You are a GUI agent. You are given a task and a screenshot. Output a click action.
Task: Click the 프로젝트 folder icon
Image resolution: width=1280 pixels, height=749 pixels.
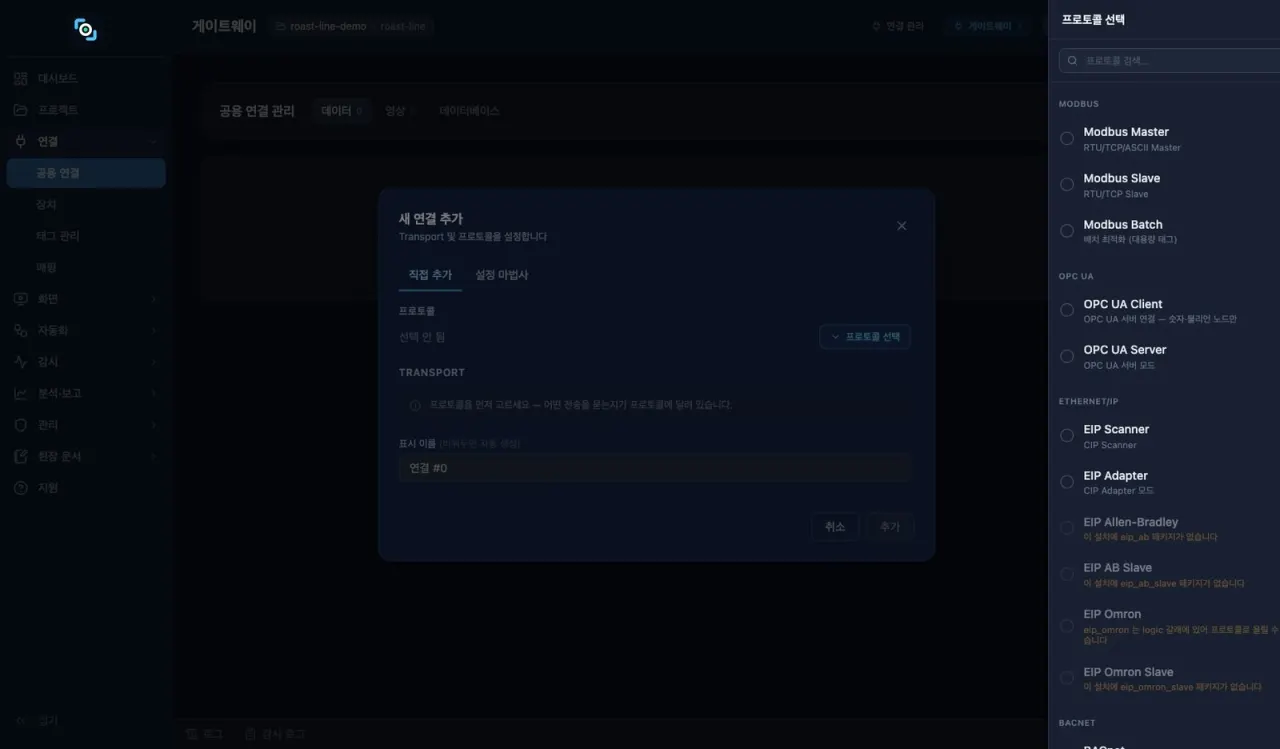coord(20,110)
